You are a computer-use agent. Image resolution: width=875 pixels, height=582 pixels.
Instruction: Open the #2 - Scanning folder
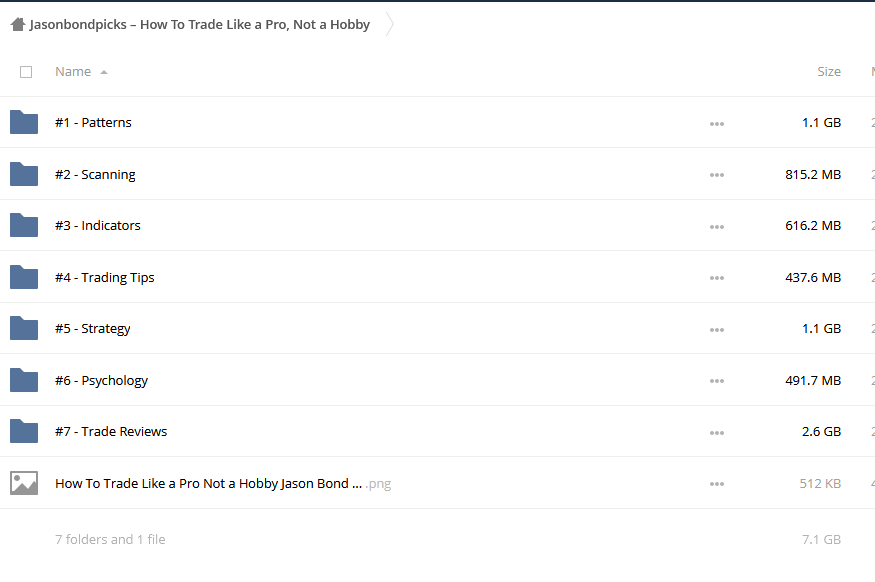[x=95, y=174]
